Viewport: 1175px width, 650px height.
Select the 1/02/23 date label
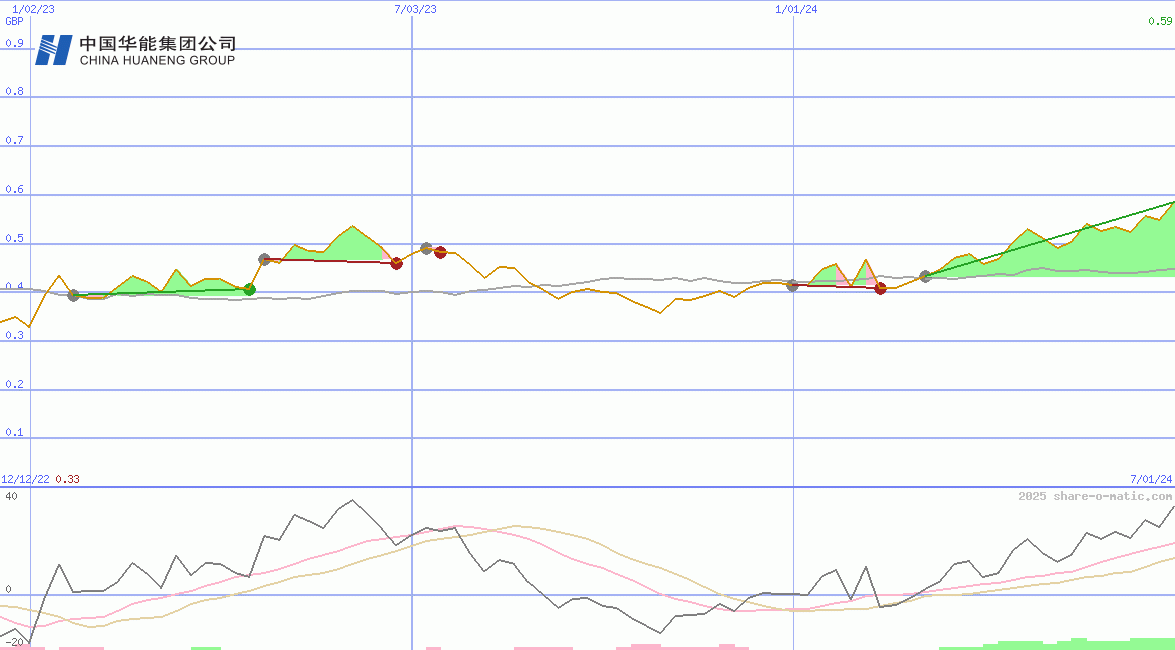coord(32,8)
